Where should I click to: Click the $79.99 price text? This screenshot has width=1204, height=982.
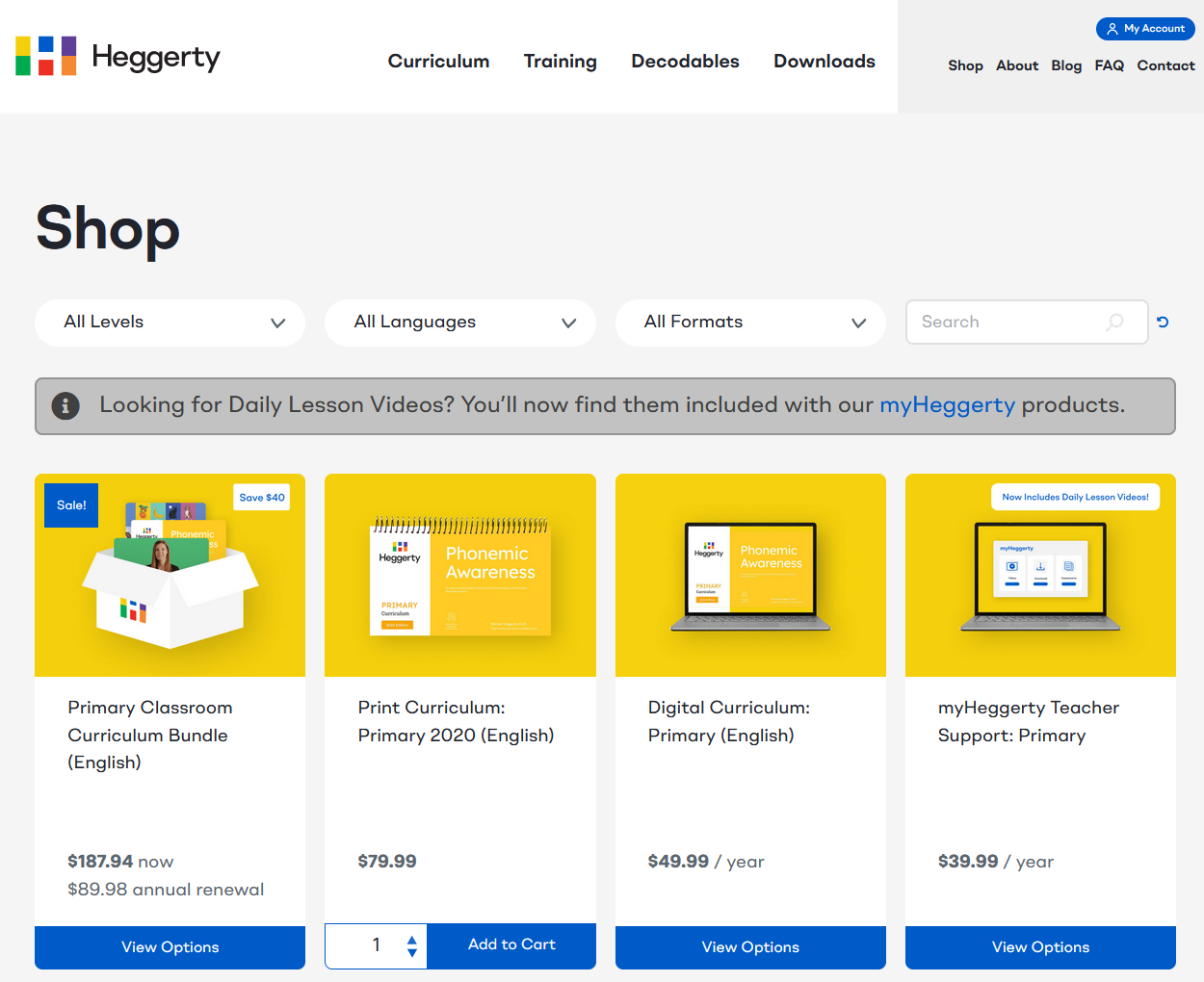pyautogui.click(x=387, y=862)
